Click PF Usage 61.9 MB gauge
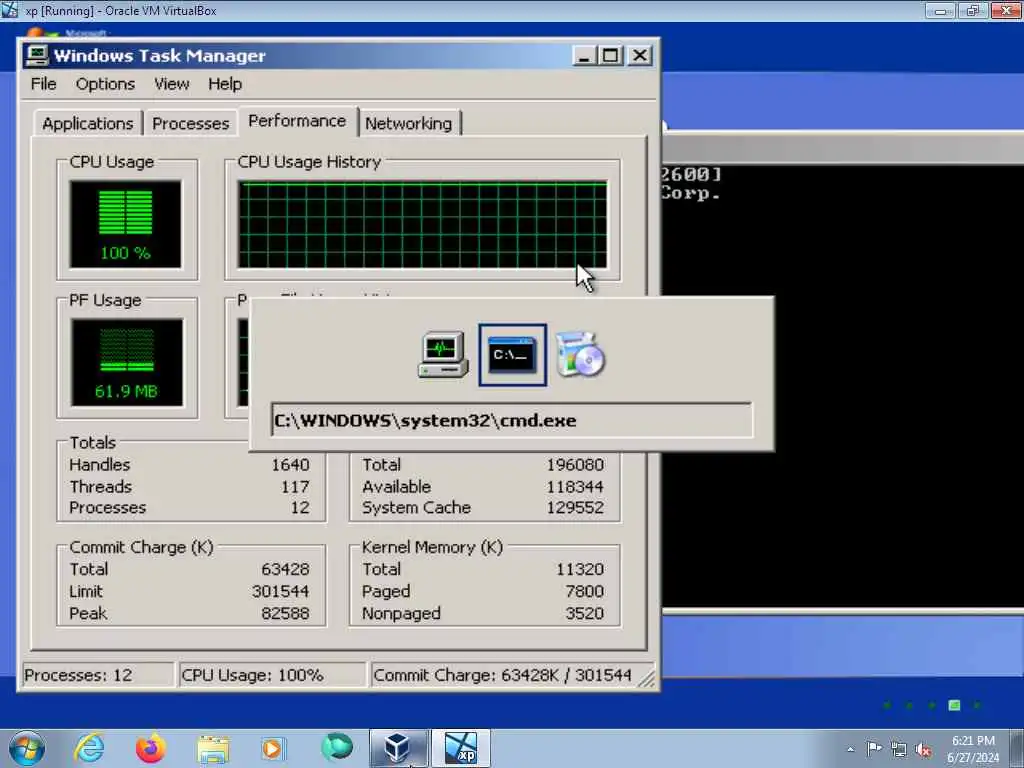The height and width of the screenshot is (768, 1024). (x=127, y=363)
